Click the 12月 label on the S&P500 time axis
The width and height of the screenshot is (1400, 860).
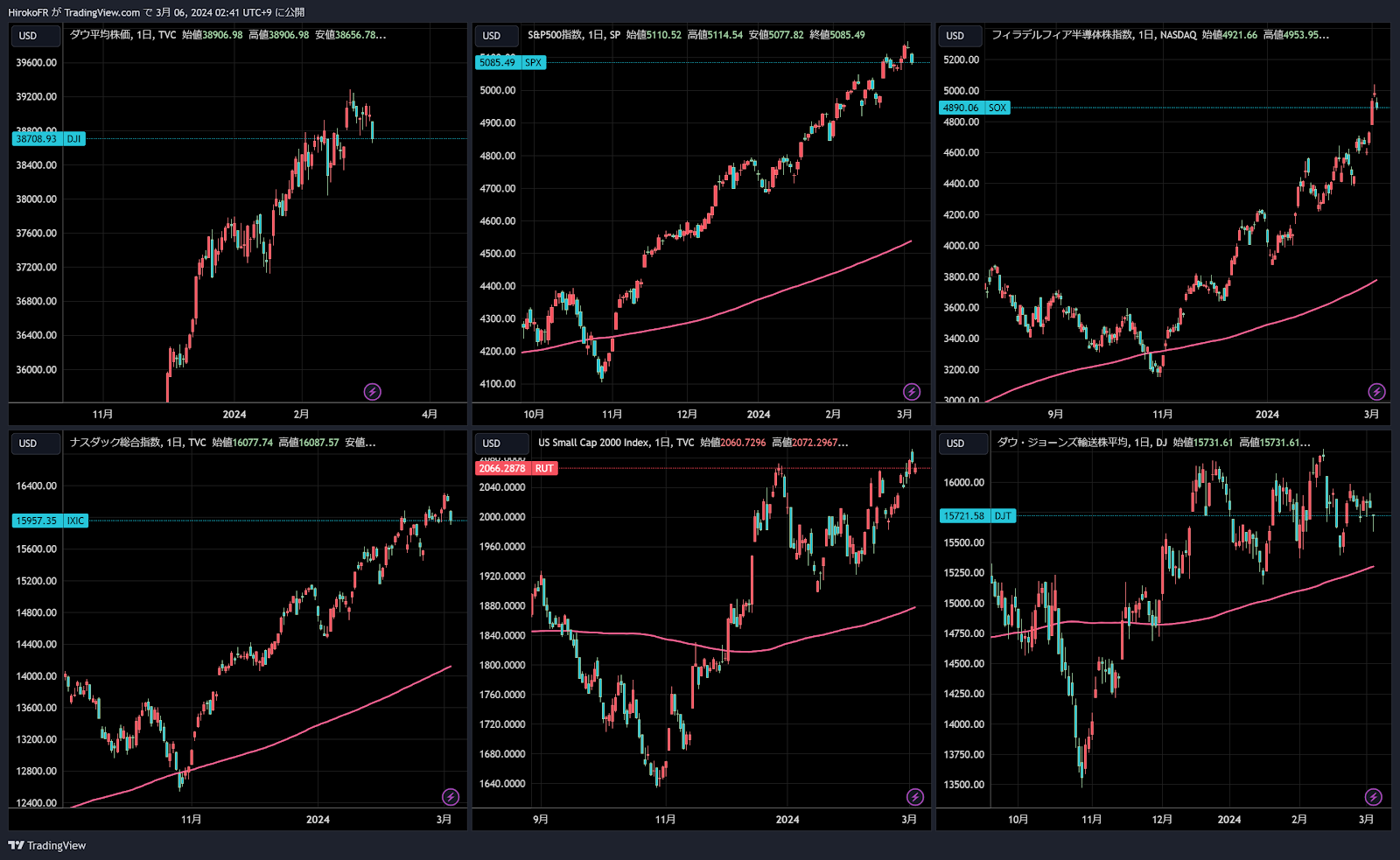click(x=687, y=415)
